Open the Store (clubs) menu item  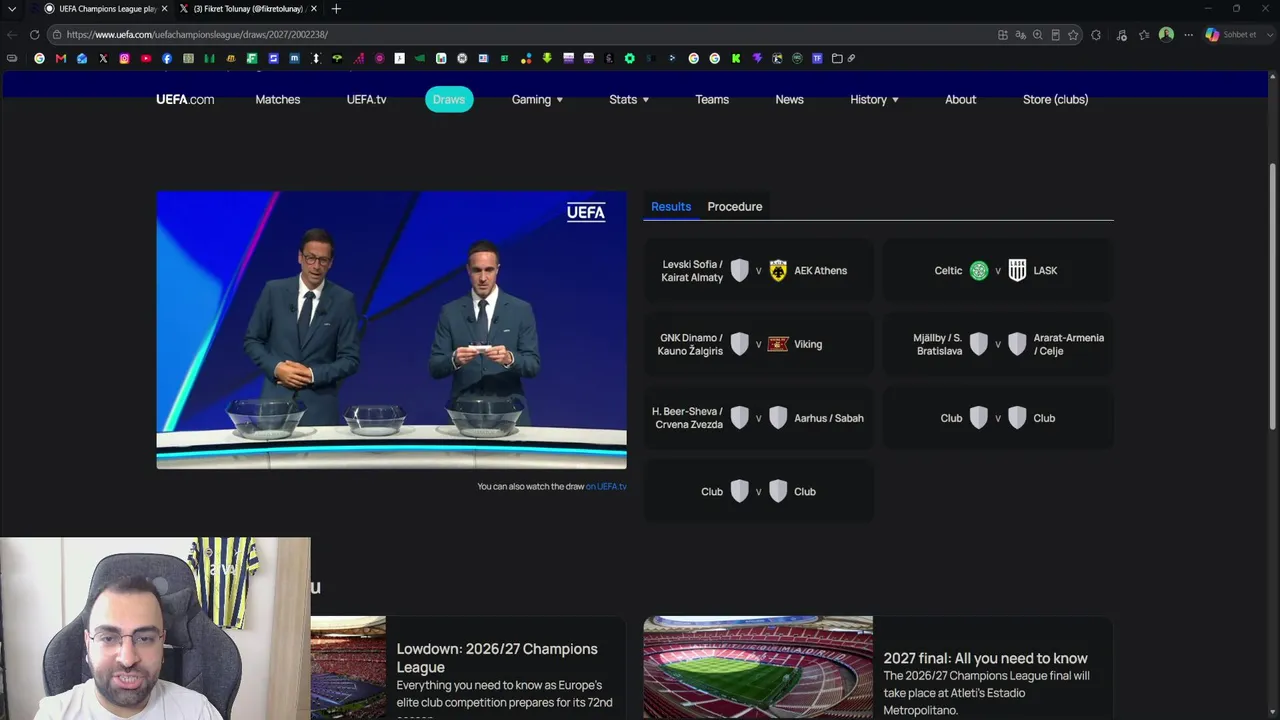click(1055, 99)
